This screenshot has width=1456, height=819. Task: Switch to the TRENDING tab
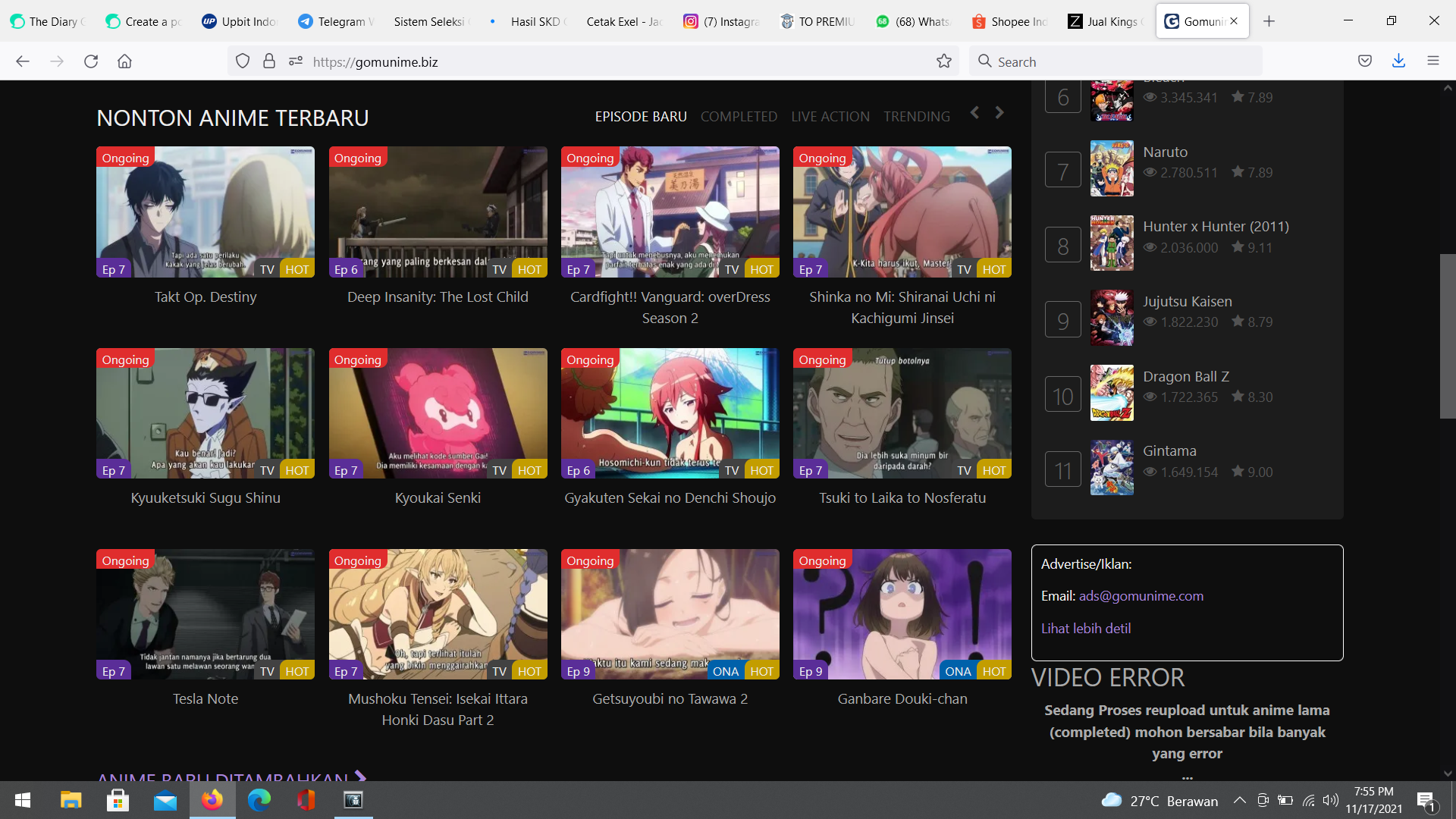tap(916, 117)
